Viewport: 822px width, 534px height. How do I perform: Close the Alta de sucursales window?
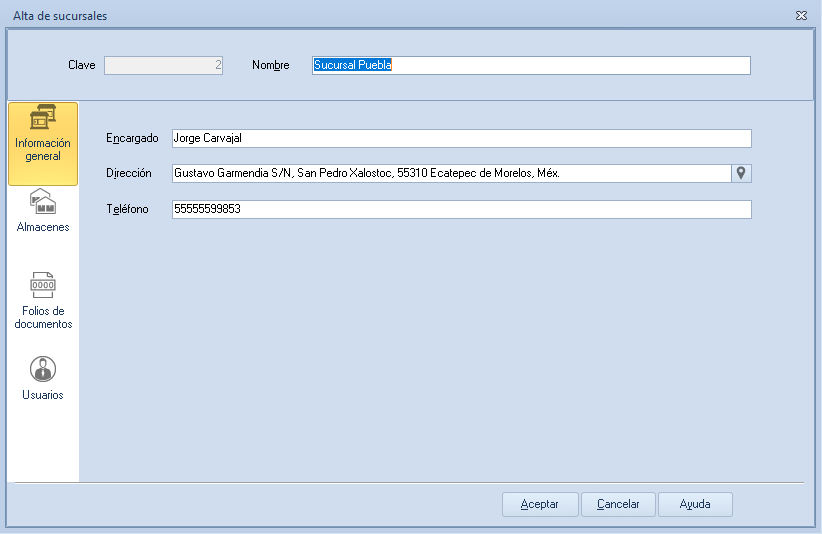(x=801, y=16)
